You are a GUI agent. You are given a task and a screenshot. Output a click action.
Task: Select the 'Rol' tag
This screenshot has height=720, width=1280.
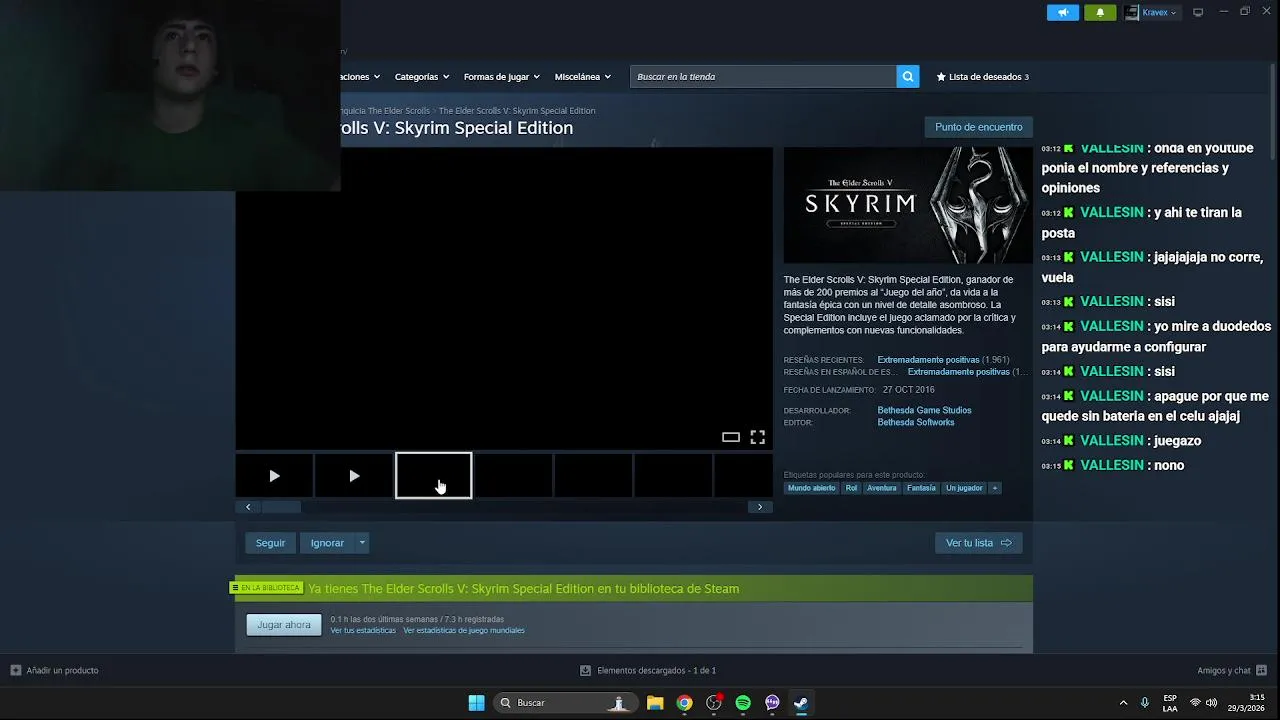tap(851, 488)
